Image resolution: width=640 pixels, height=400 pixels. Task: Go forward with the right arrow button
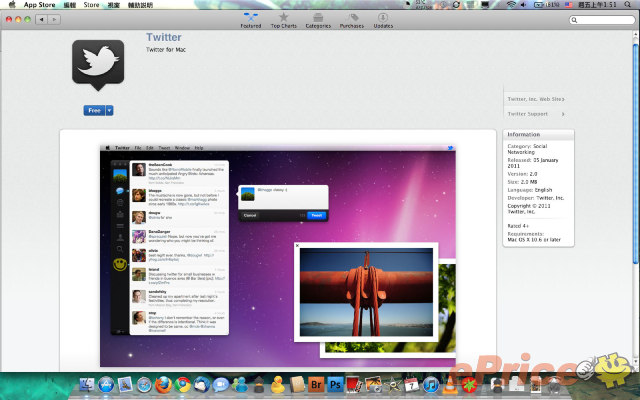54,19
